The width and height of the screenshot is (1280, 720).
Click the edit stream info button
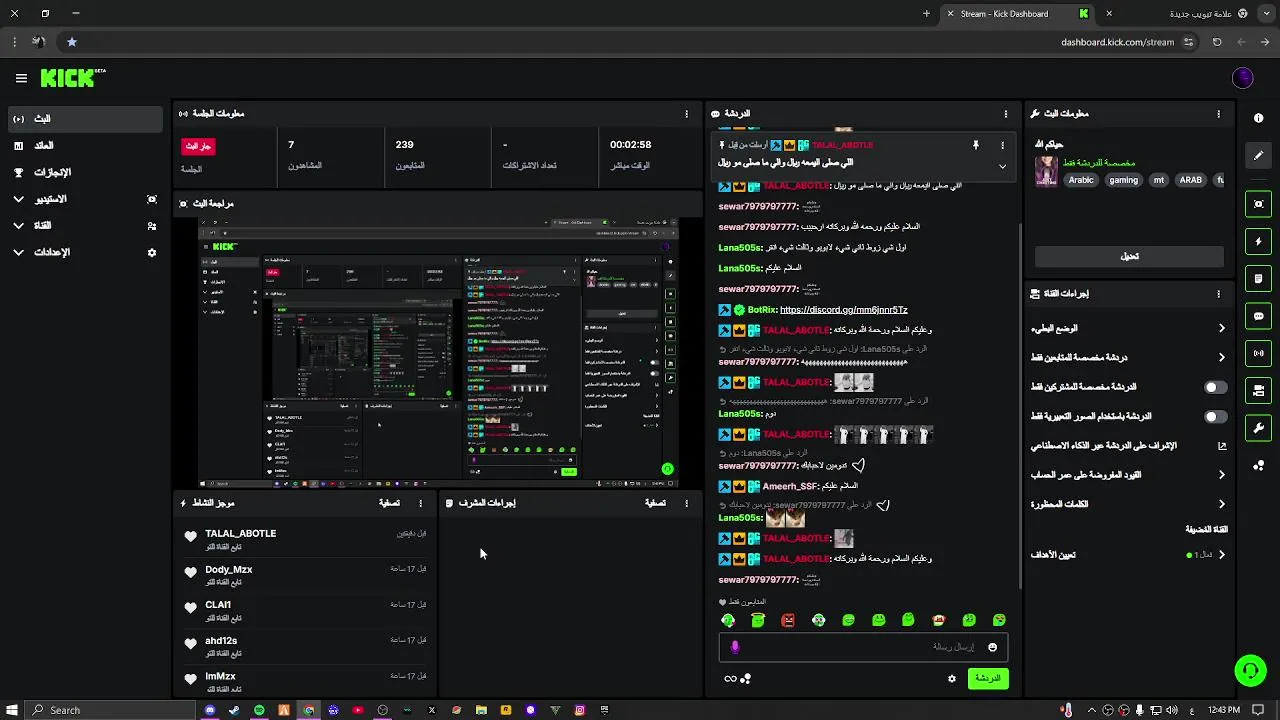pos(1129,256)
